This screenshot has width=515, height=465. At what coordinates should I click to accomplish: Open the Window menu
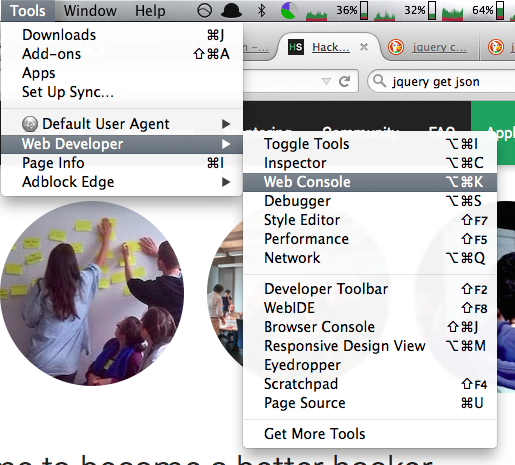[x=90, y=11]
